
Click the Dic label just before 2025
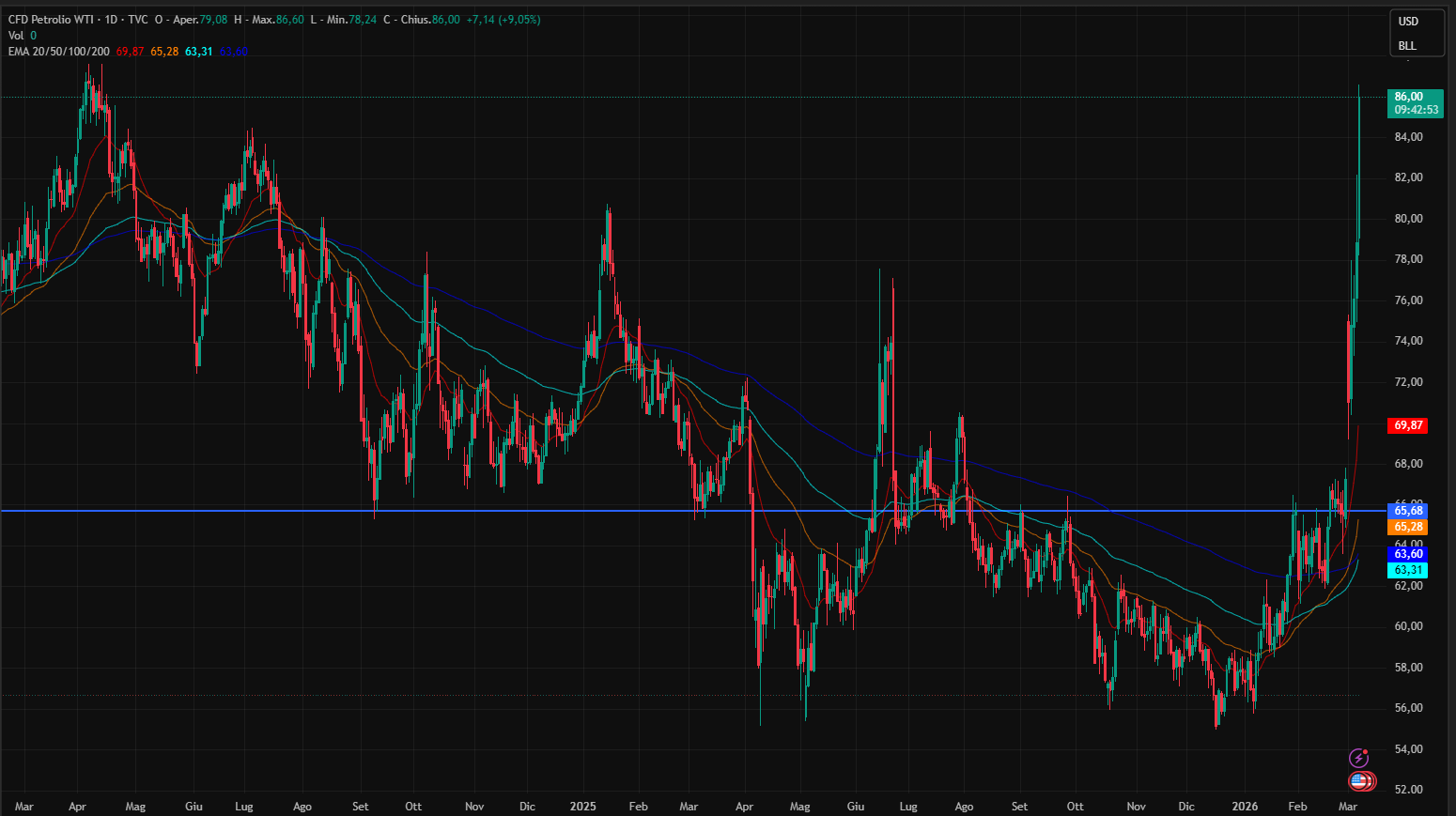point(527,807)
